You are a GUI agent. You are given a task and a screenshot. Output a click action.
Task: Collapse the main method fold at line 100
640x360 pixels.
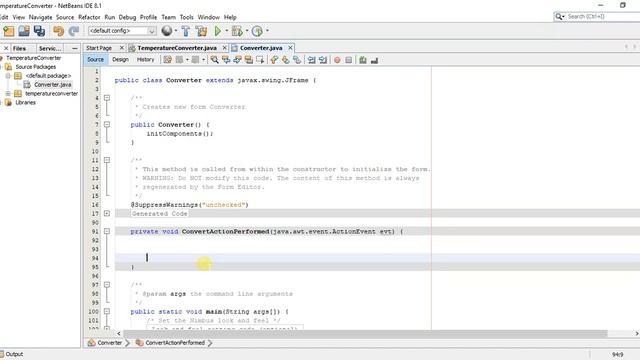[107, 311]
